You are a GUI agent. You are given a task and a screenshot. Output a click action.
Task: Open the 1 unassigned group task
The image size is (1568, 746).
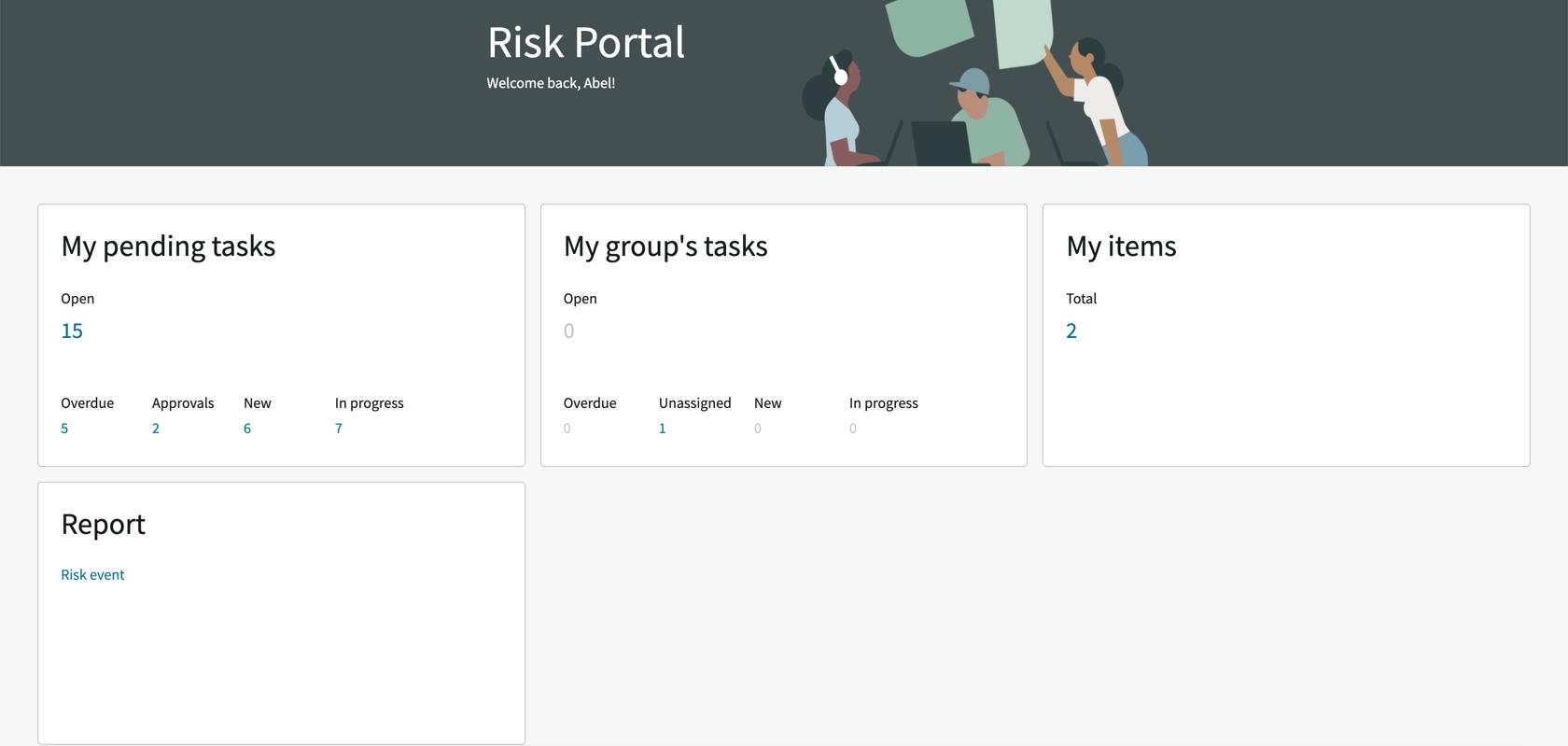pos(663,429)
